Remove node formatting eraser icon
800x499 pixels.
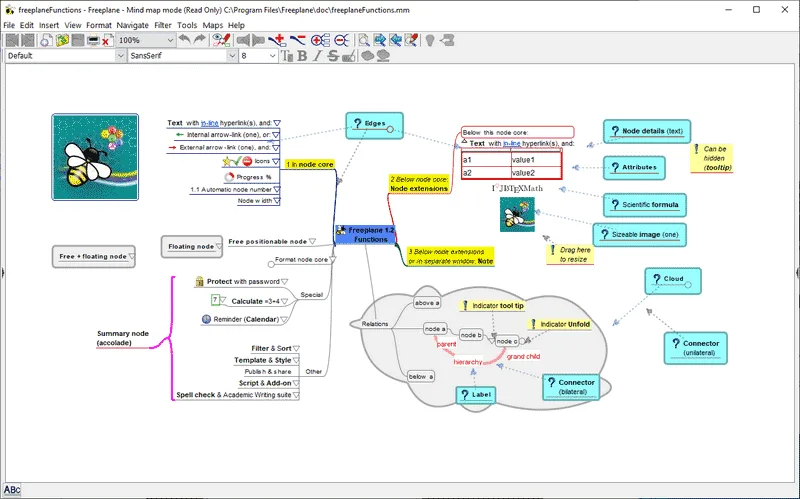click(x=349, y=56)
